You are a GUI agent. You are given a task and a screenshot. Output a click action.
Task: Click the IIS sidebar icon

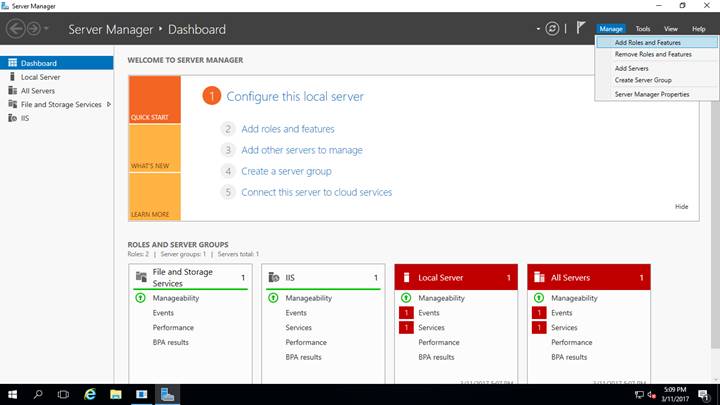12,118
